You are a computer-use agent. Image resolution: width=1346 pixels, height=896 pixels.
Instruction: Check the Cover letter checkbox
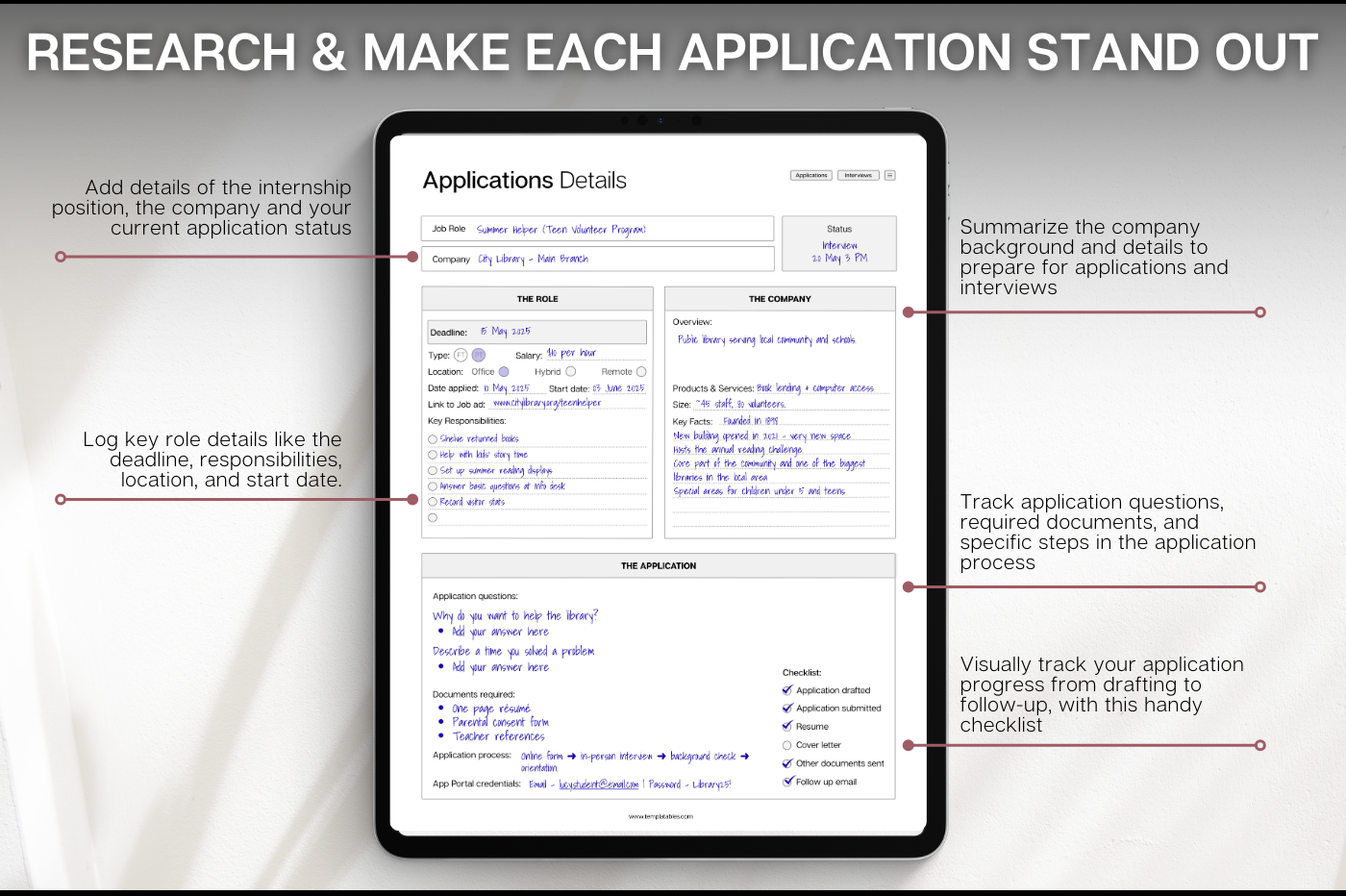pyautogui.click(x=787, y=745)
